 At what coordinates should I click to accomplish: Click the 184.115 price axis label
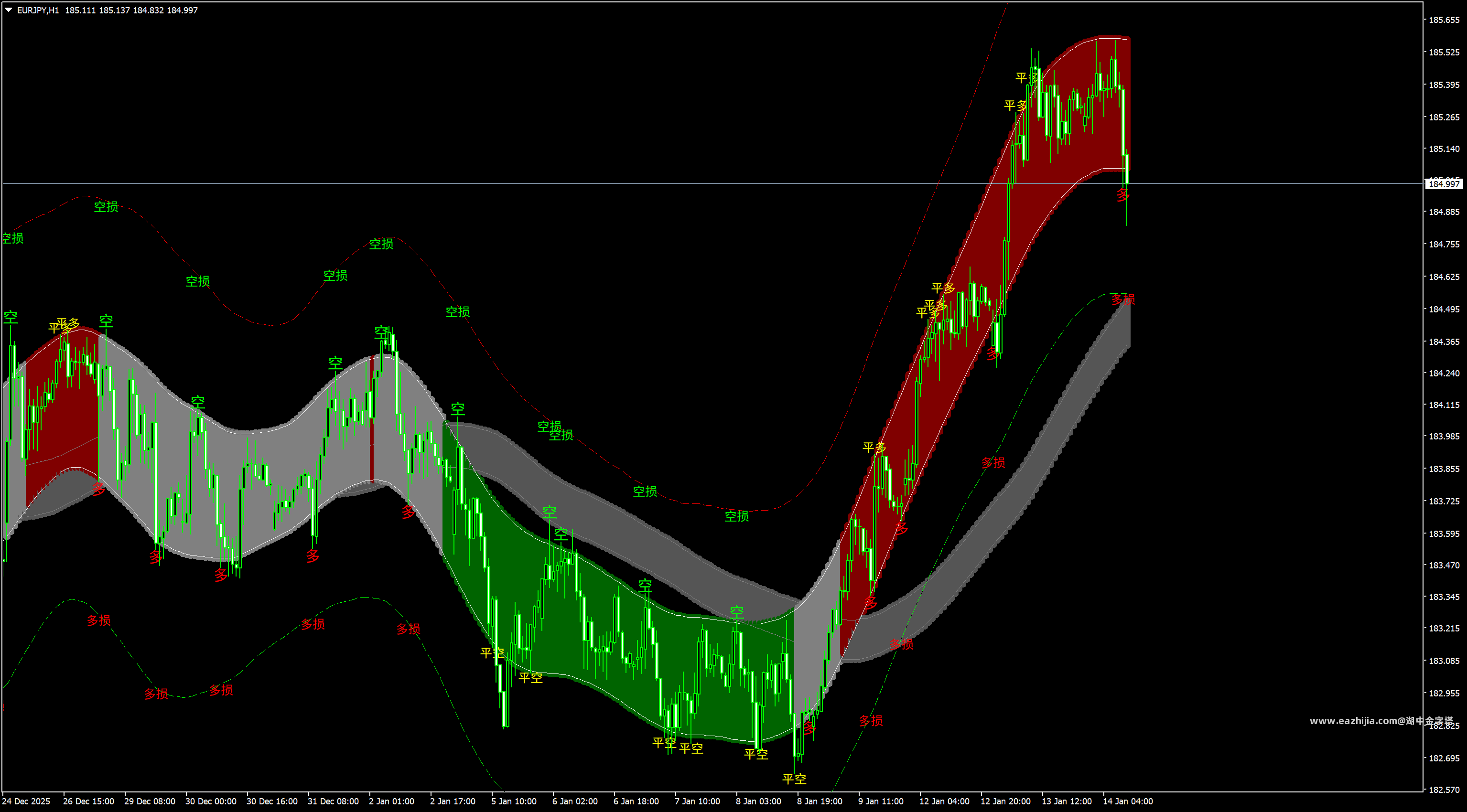(1444, 405)
